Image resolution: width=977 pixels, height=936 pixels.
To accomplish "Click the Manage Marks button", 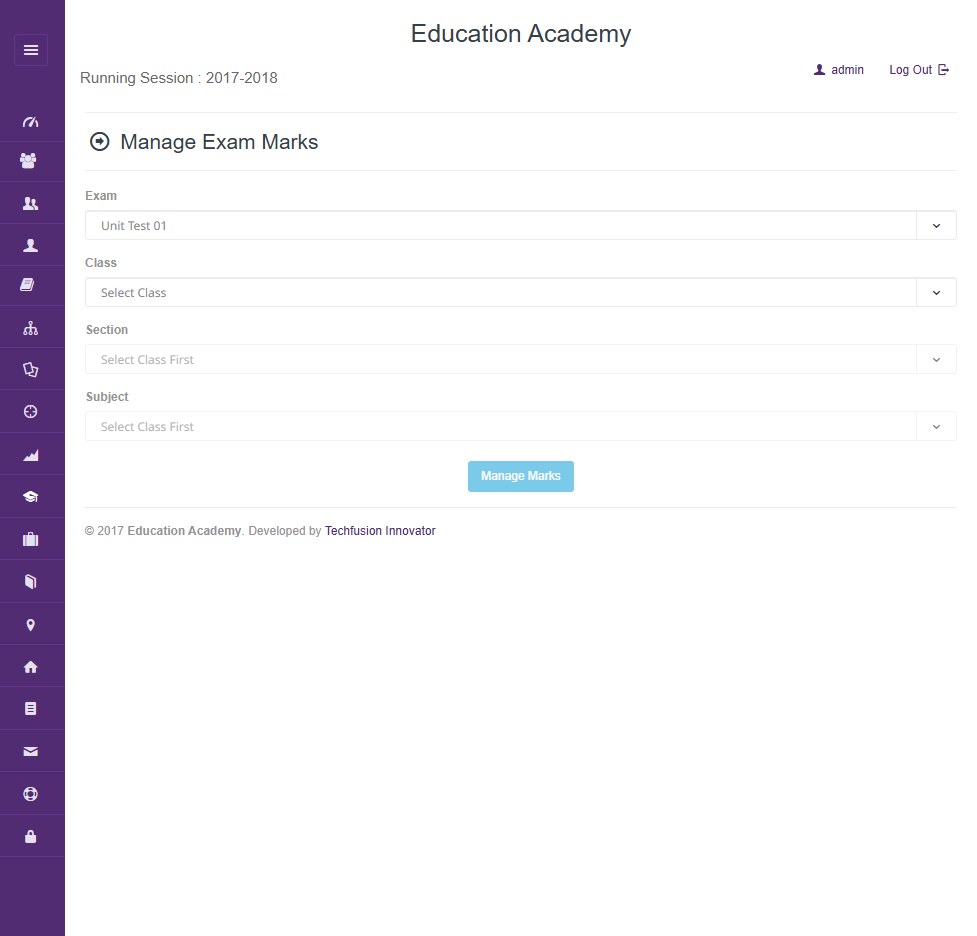I will (x=520, y=476).
